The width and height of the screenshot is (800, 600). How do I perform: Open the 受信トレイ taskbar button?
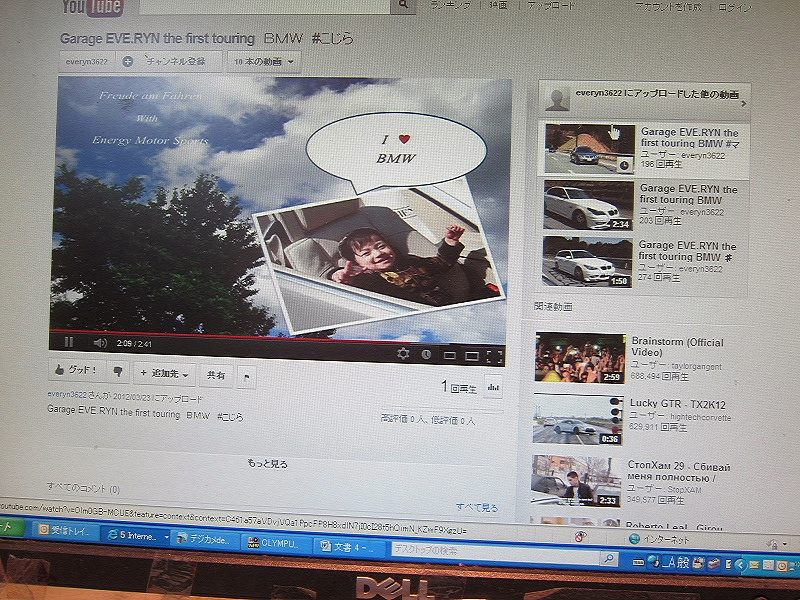click(x=65, y=531)
